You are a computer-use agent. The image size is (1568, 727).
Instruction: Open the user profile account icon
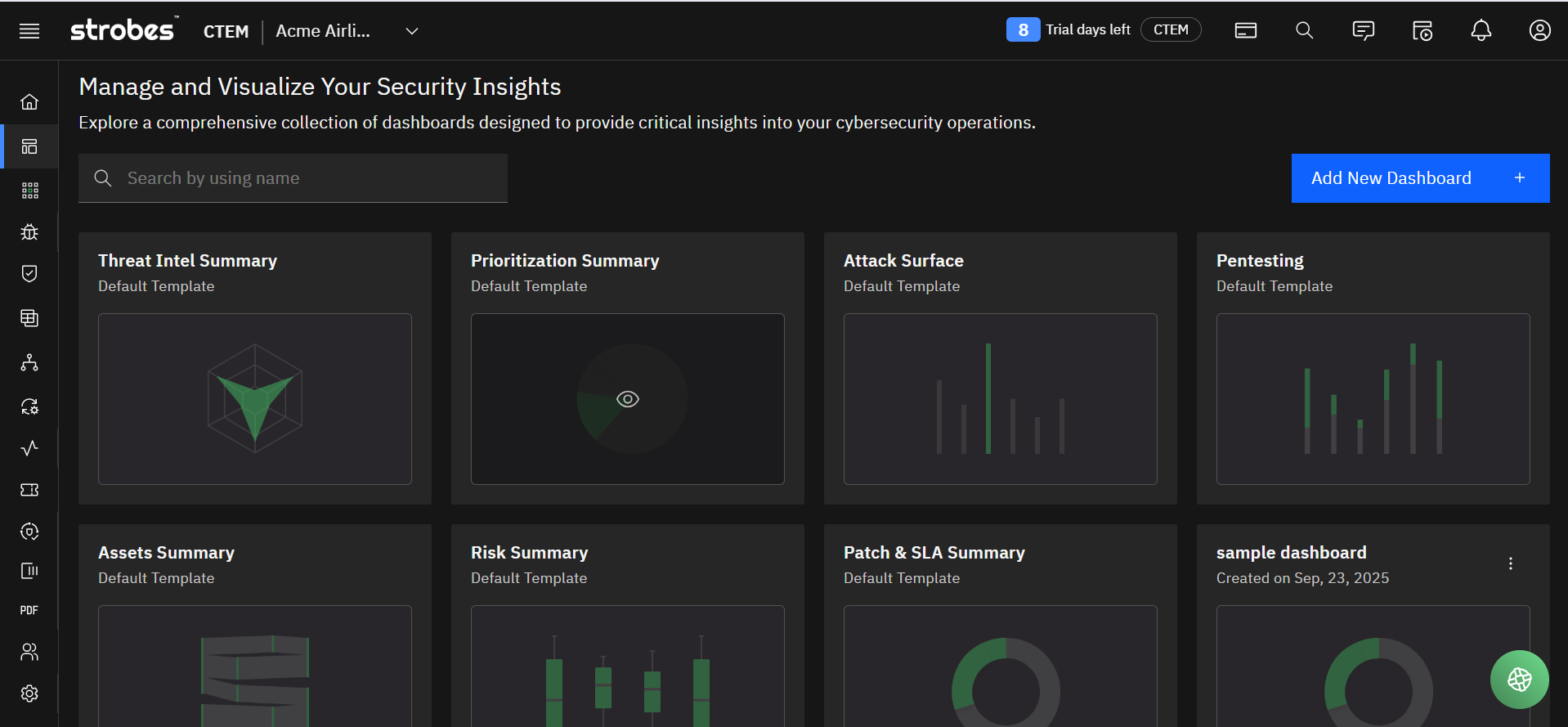click(x=1539, y=30)
